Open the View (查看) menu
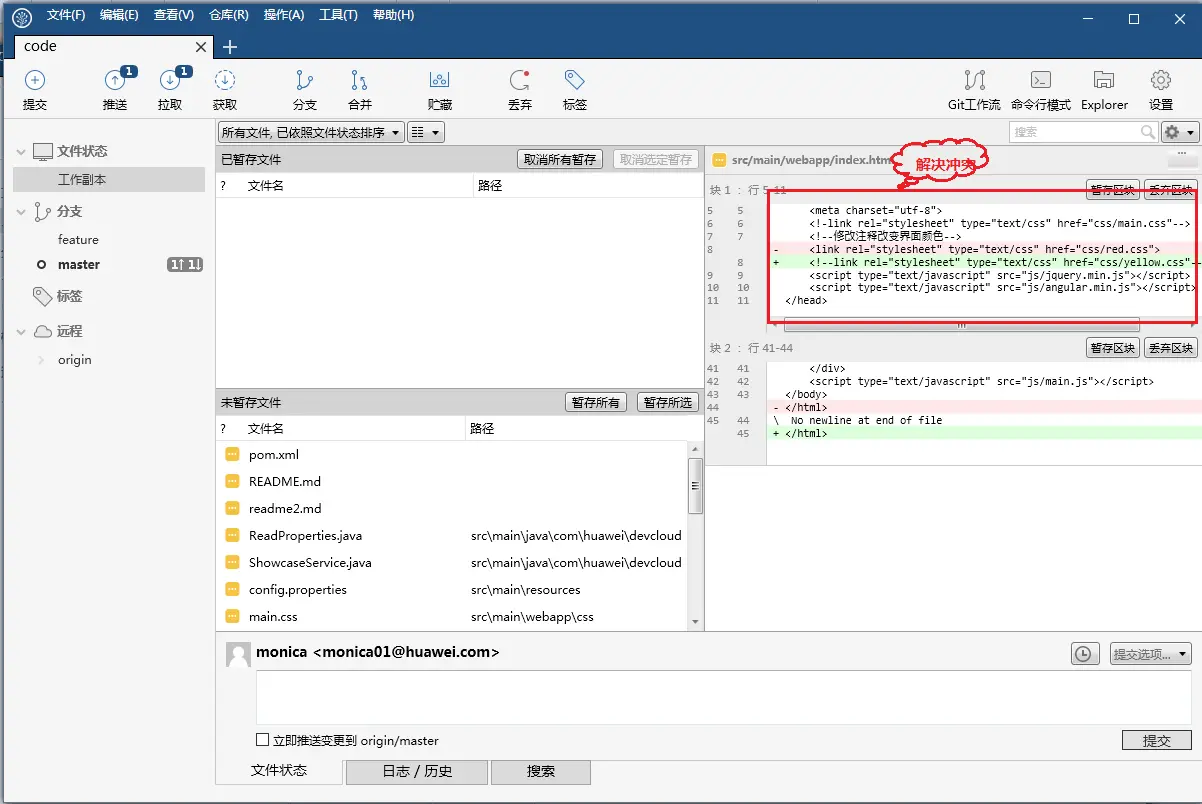 point(174,15)
